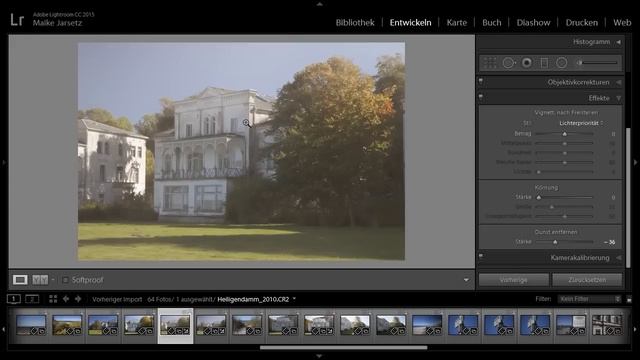Hide the top module panel arrow
This screenshot has height=360, width=640.
pyautogui.click(x=320, y=4)
